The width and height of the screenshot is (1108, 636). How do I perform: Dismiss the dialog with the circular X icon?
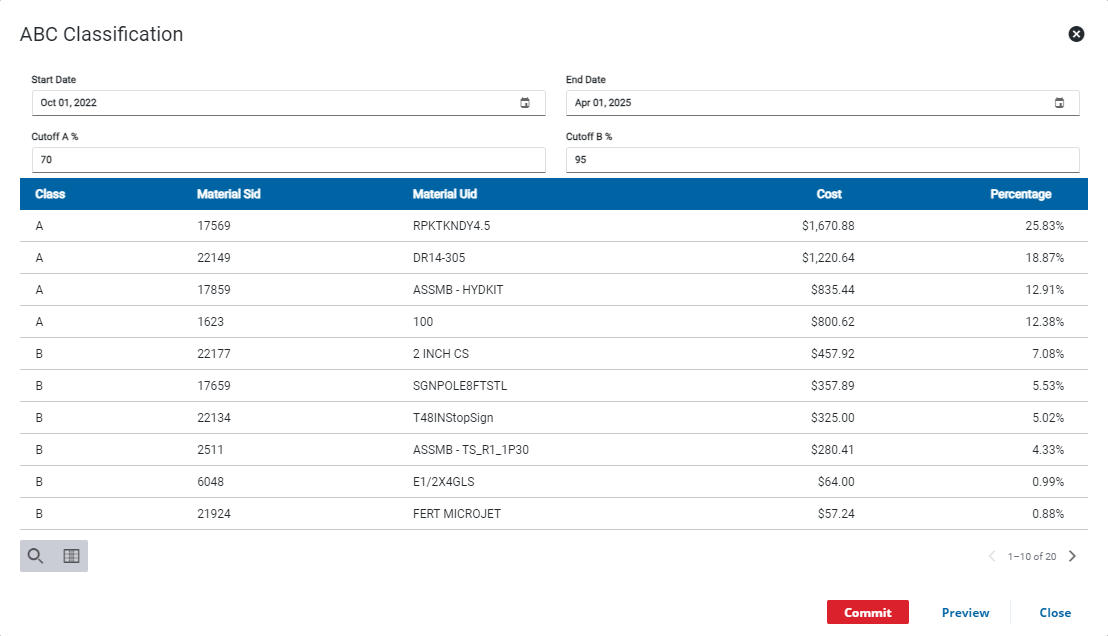point(1076,33)
